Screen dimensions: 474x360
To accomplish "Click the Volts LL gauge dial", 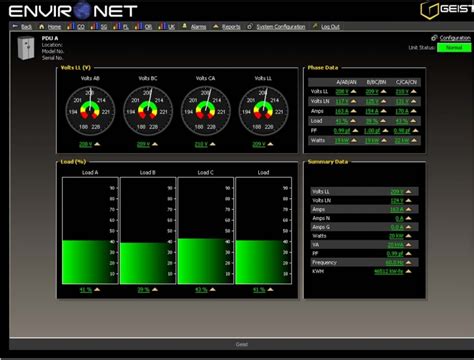I will pos(263,111).
